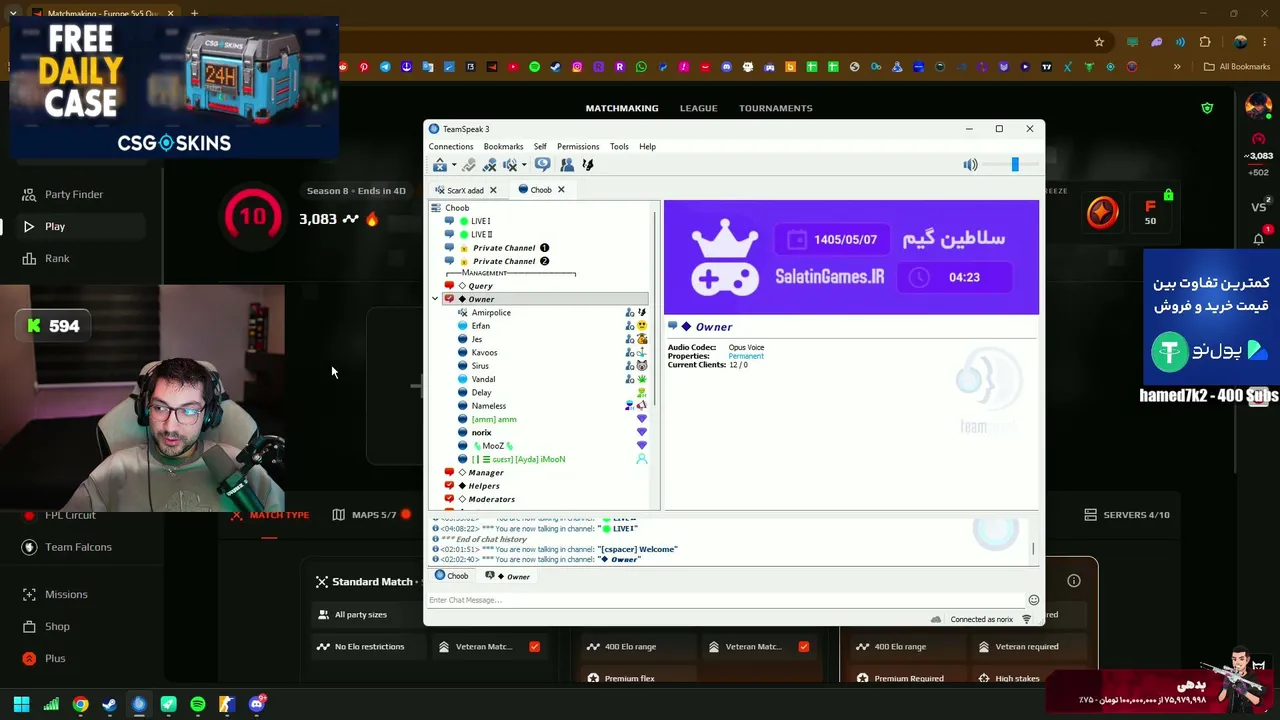Switch to TOURNAMENTS top tab
Viewport: 1280px width, 720px height.
coord(776,108)
